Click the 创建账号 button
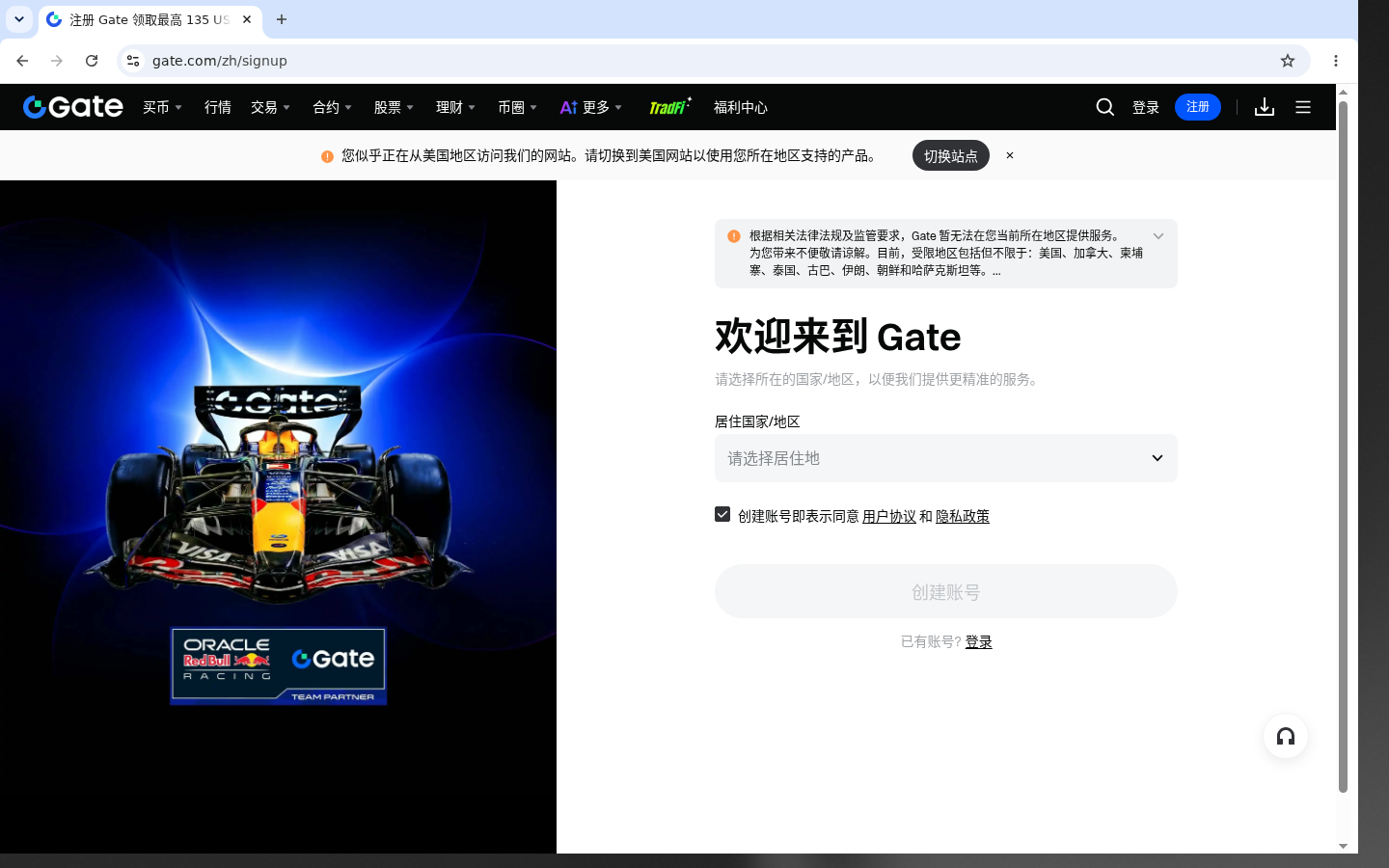Image resolution: width=1389 pixels, height=868 pixels. [946, 591]
